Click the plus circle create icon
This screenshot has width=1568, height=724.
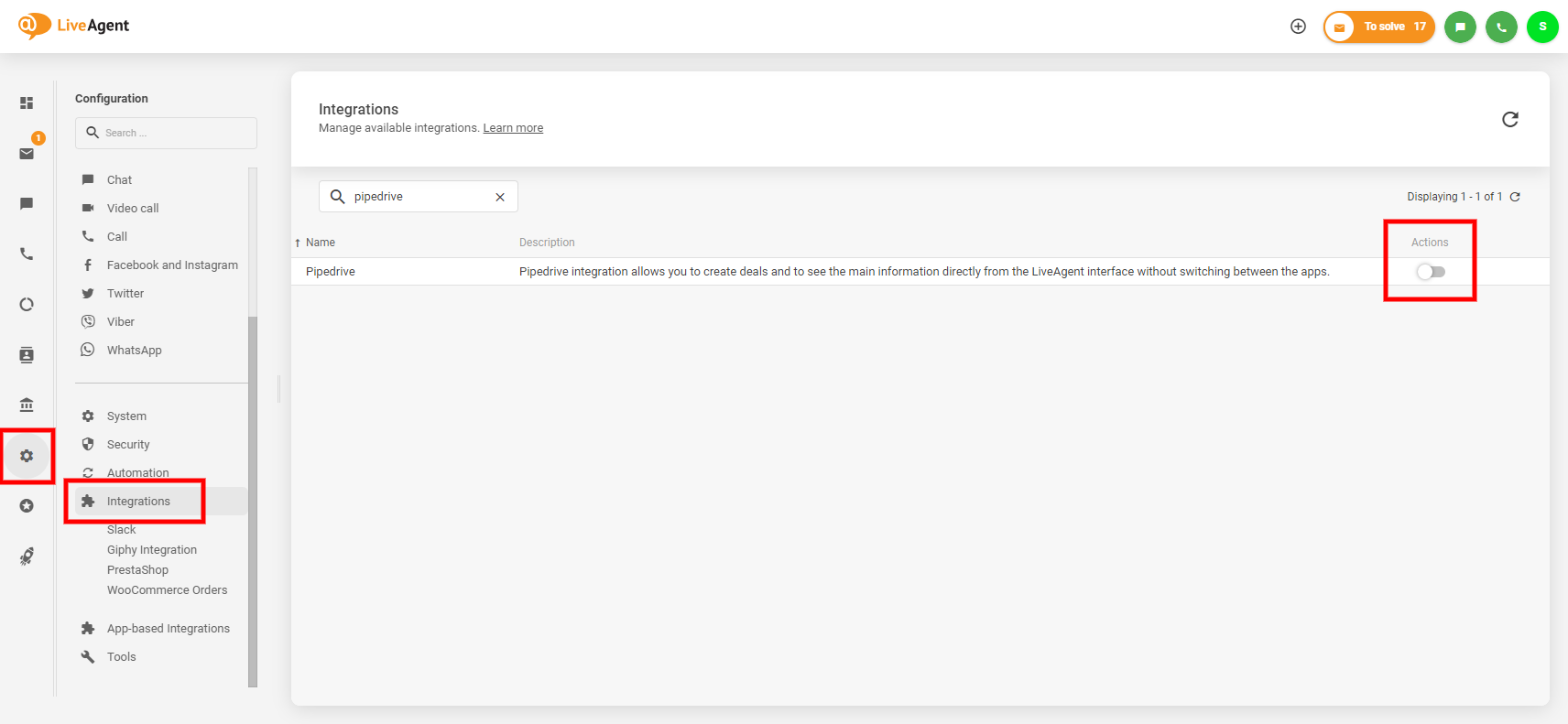[1298, 27]
